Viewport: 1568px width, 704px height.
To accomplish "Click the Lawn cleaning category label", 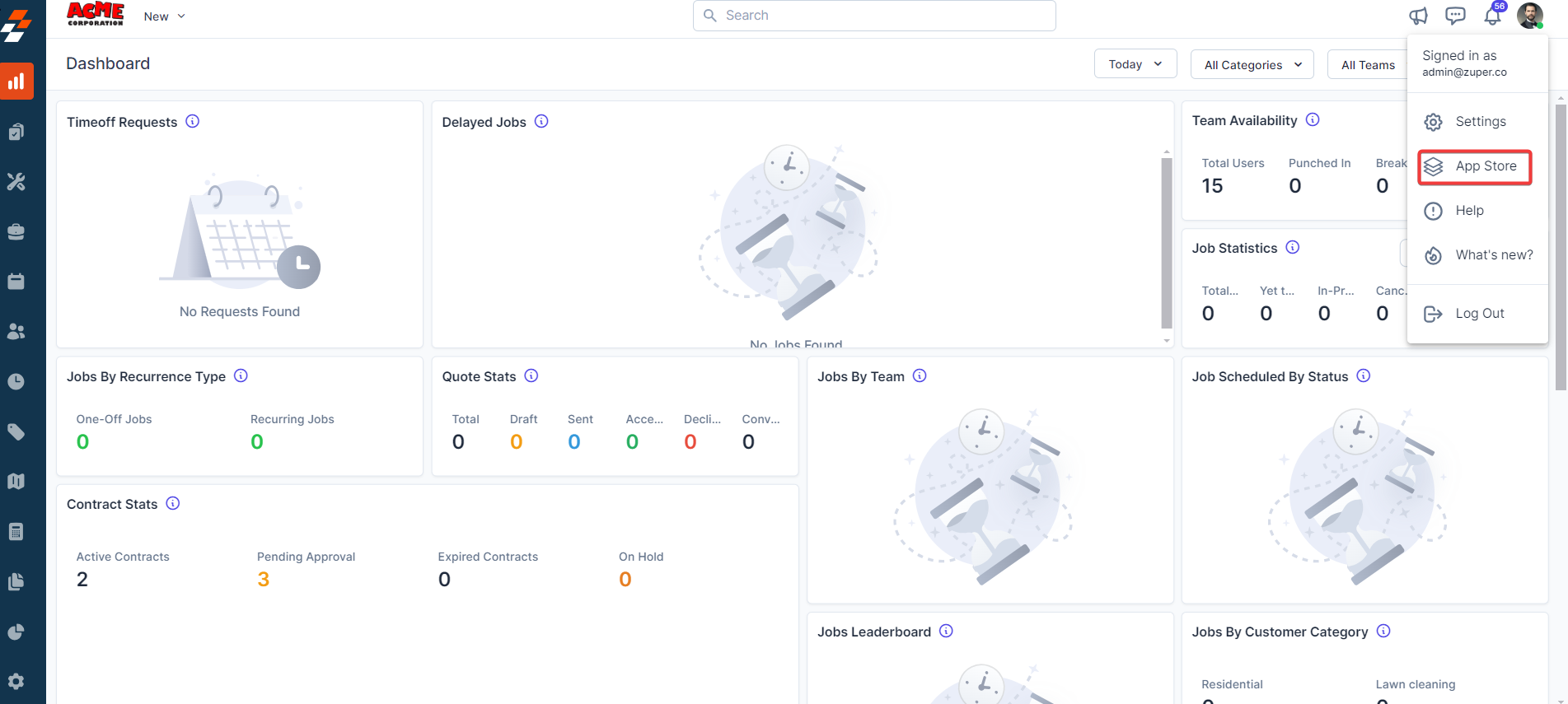I will pyautogui.click(x=1416, y=684).
